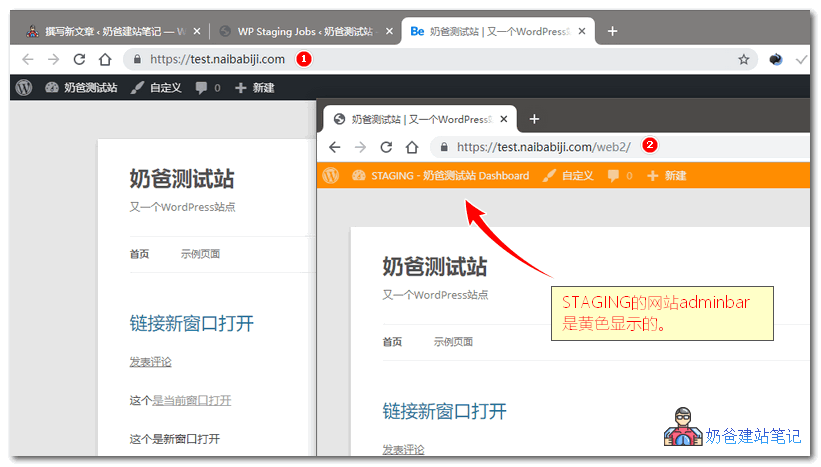
Task: Open 示例页面 menu item in rear window
Action: [x=200, y=254]
